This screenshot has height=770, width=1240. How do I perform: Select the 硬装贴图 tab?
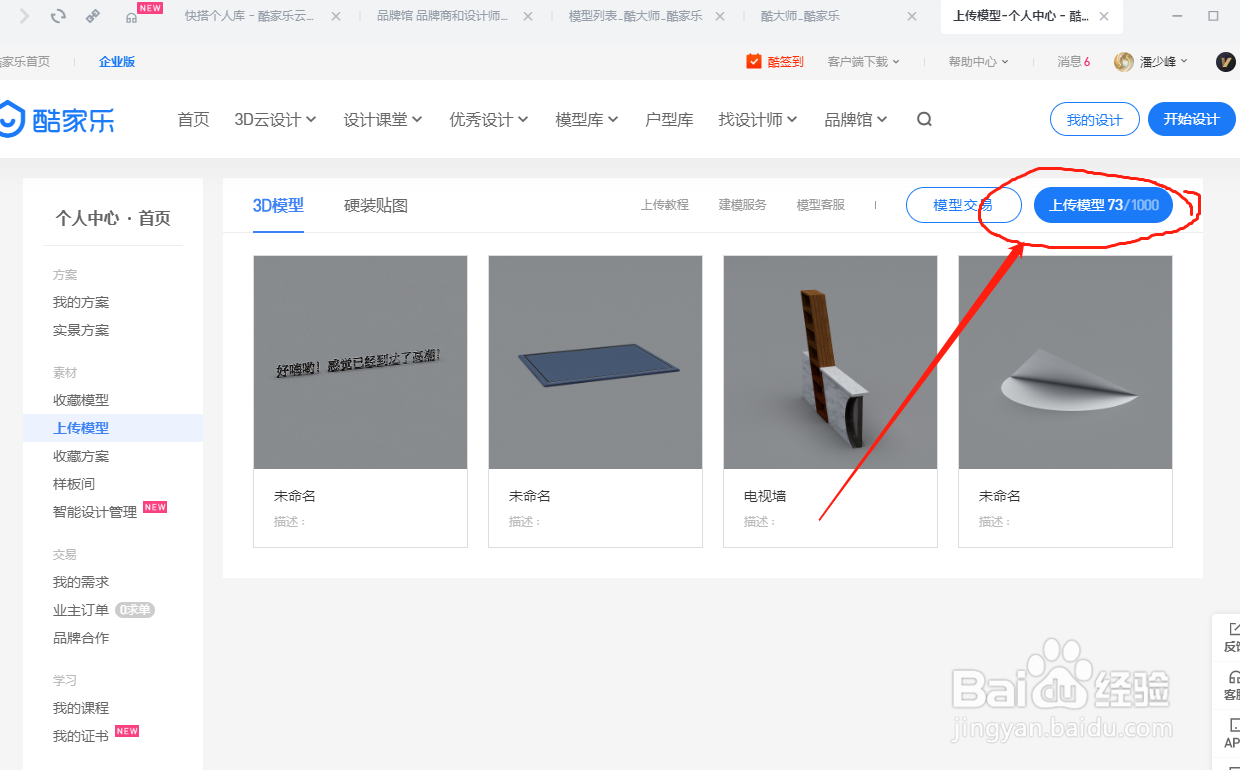[376, 205]
